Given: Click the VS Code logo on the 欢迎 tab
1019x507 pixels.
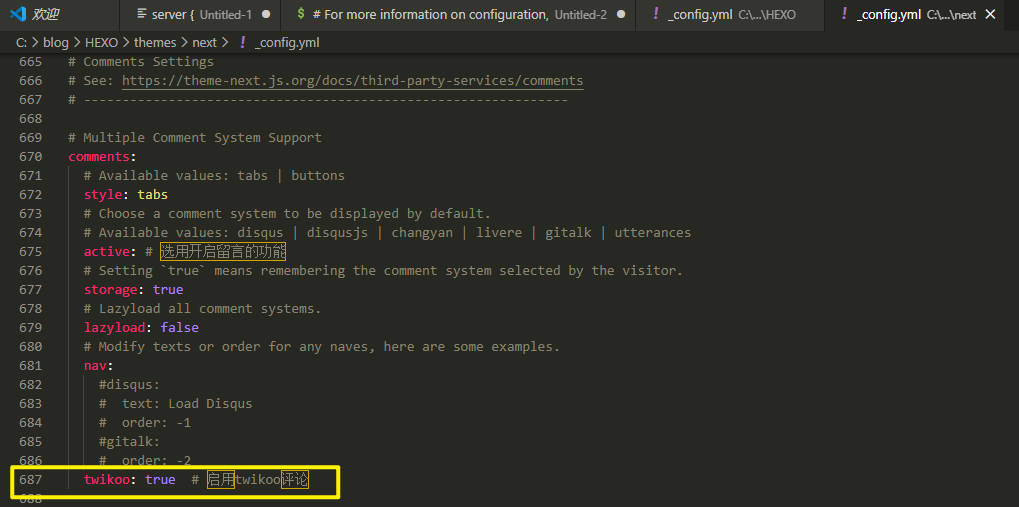Looking at the screenshot, I should point(17,14).
